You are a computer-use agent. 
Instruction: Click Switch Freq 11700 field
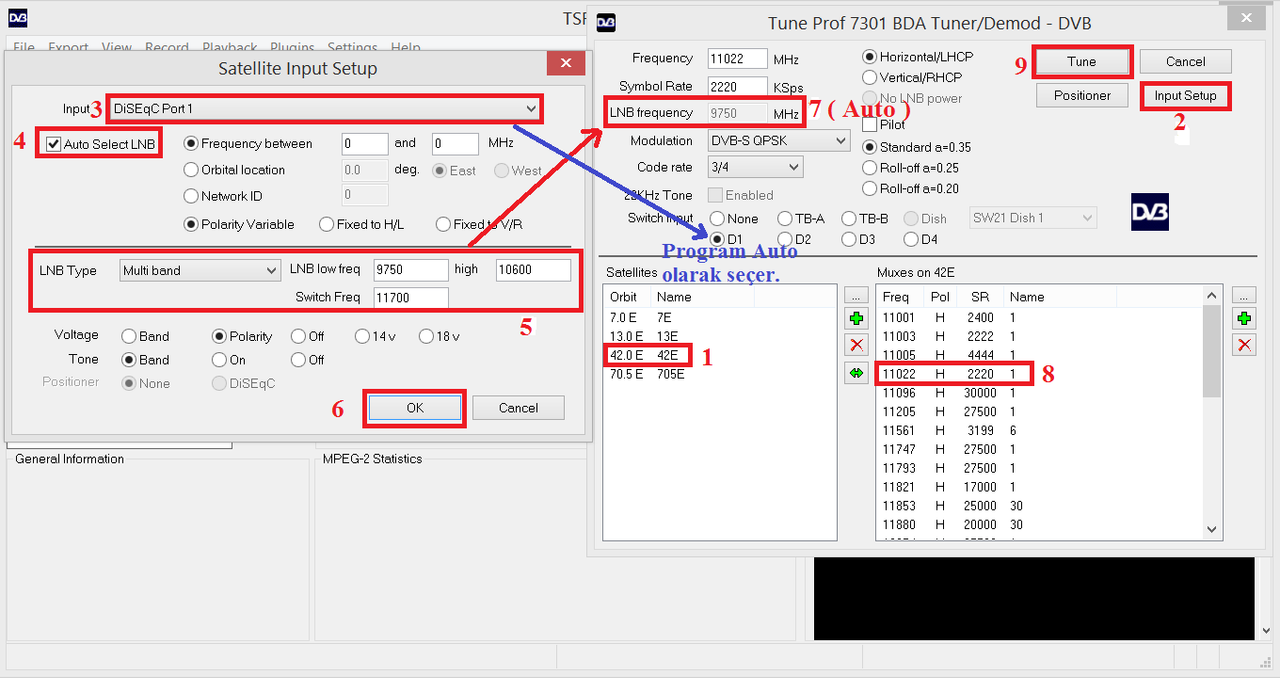pos(411,297)
